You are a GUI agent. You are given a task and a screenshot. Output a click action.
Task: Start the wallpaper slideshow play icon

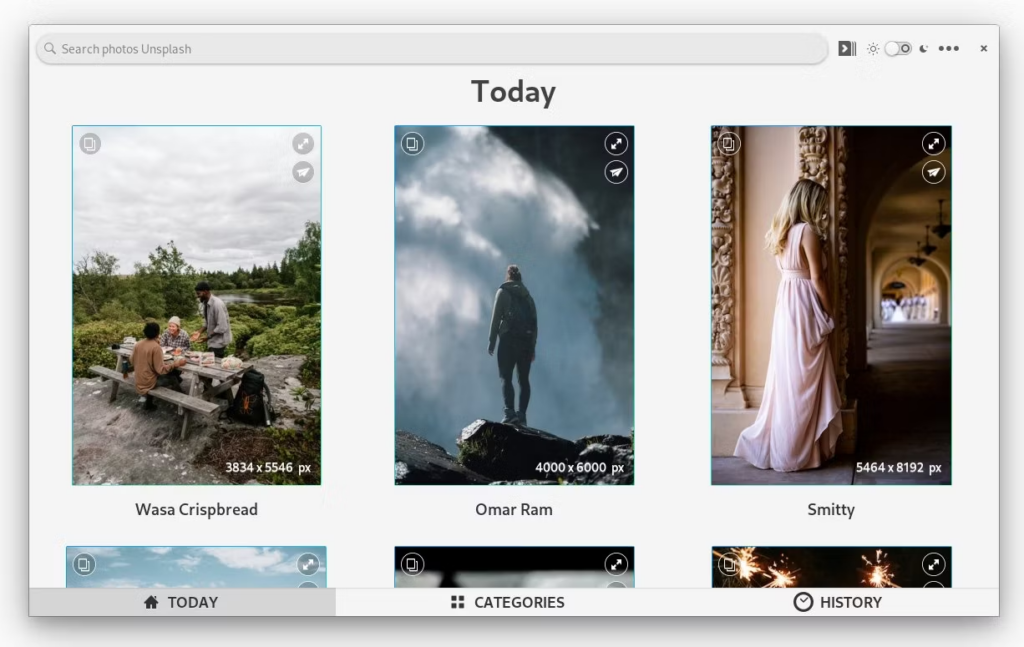tap(847, 48)
